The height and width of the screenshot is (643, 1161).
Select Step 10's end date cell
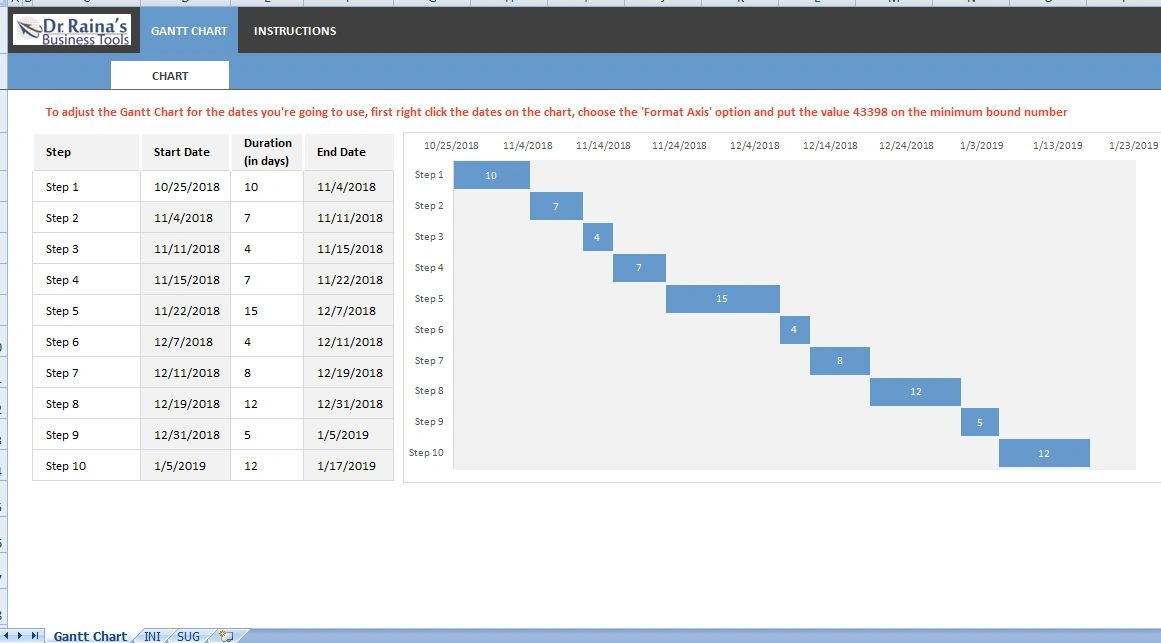349,465
